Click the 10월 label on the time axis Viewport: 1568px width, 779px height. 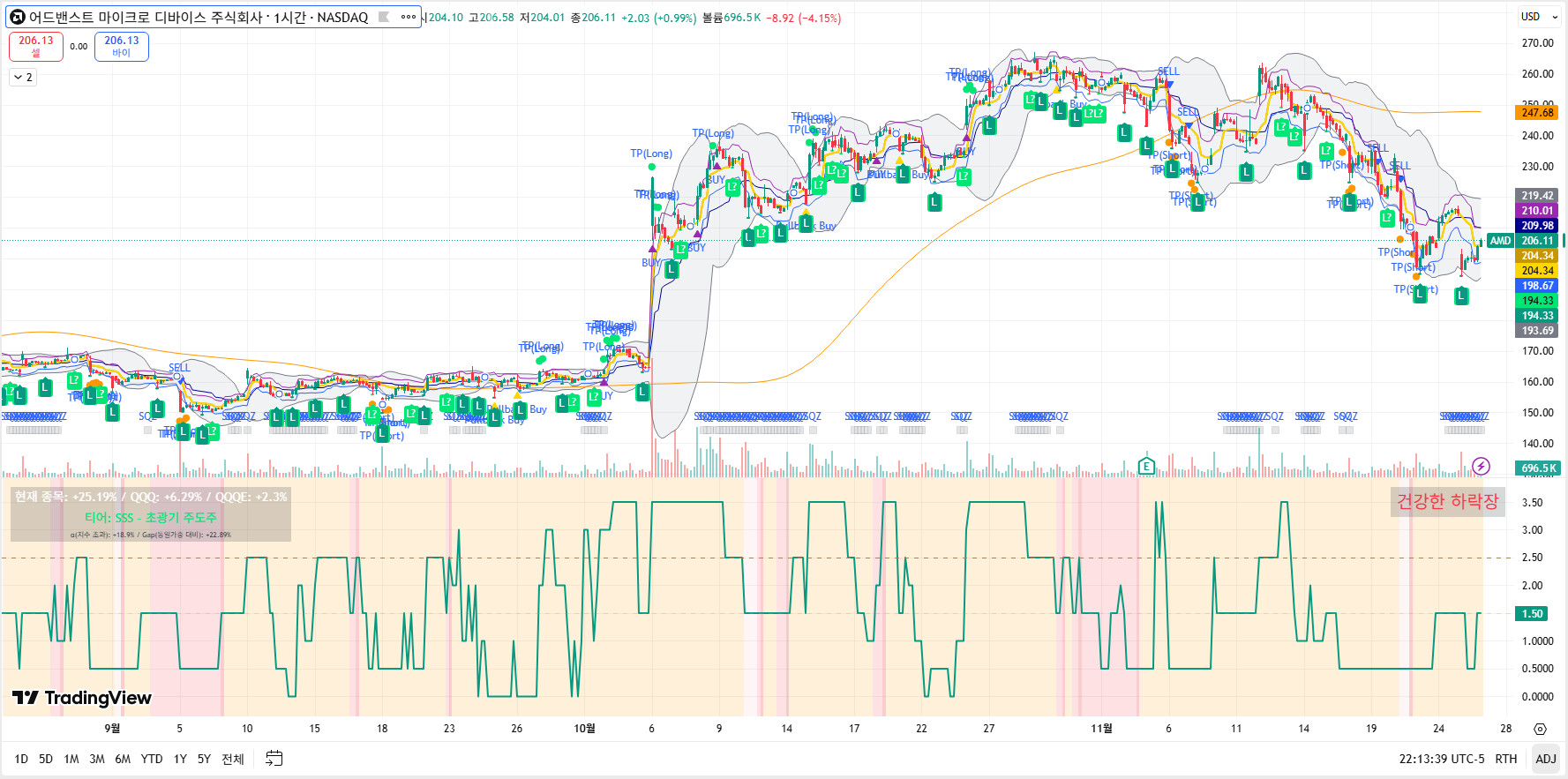(584, 729)
